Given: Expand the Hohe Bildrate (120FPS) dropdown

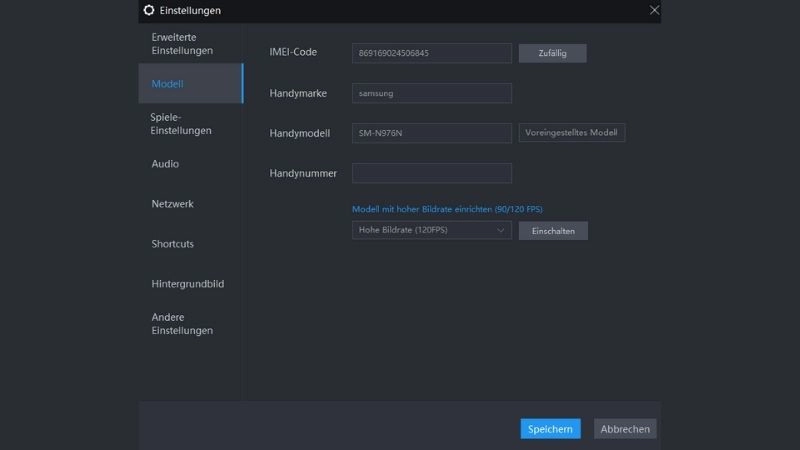Looking at the screenshot, I should 432,230.
